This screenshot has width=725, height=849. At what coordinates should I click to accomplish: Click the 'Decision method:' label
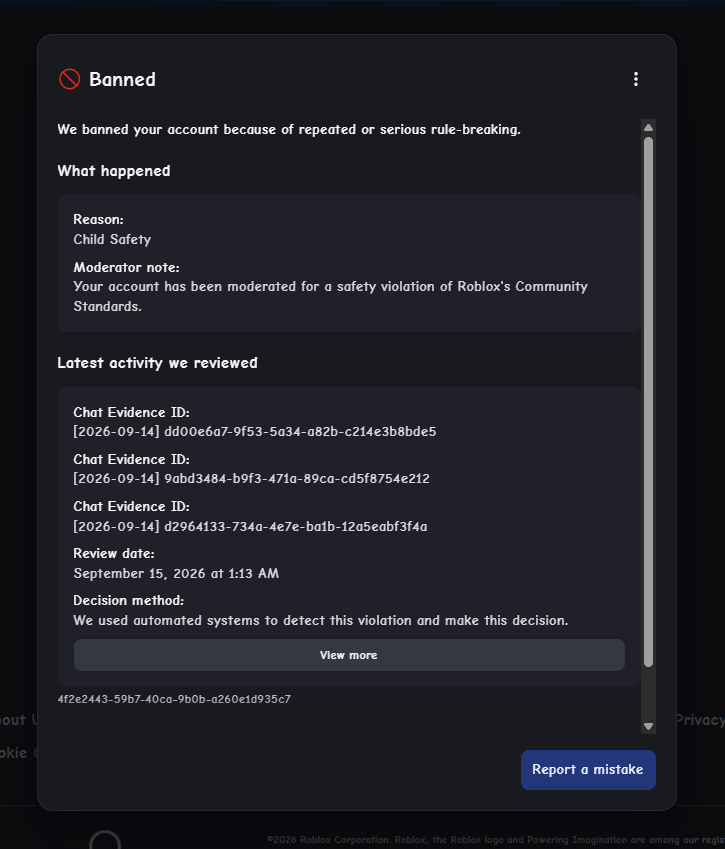pyautogui.click(x=128, y=600)
